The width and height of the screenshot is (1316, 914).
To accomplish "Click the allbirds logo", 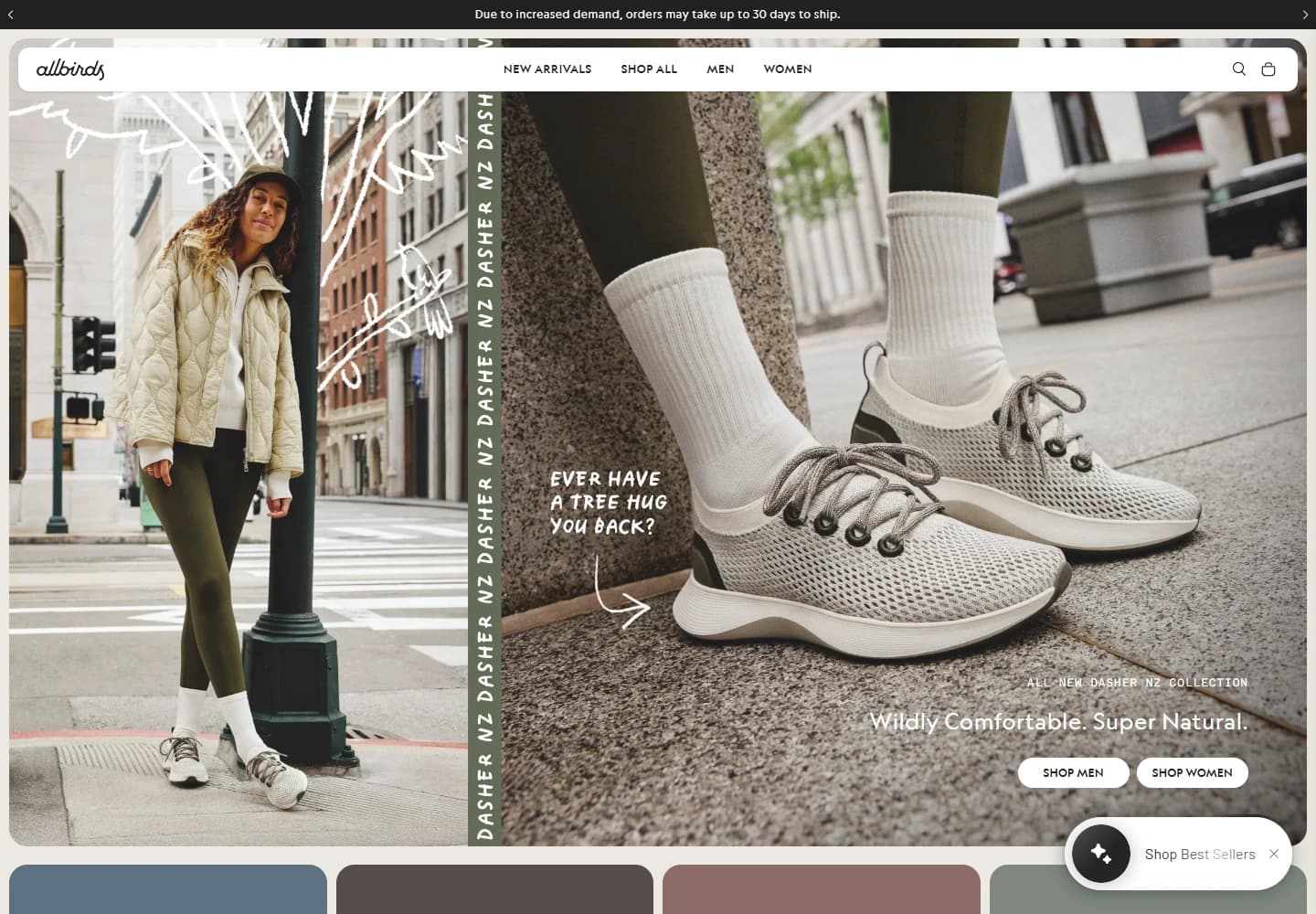I will [x=70, y=69].
